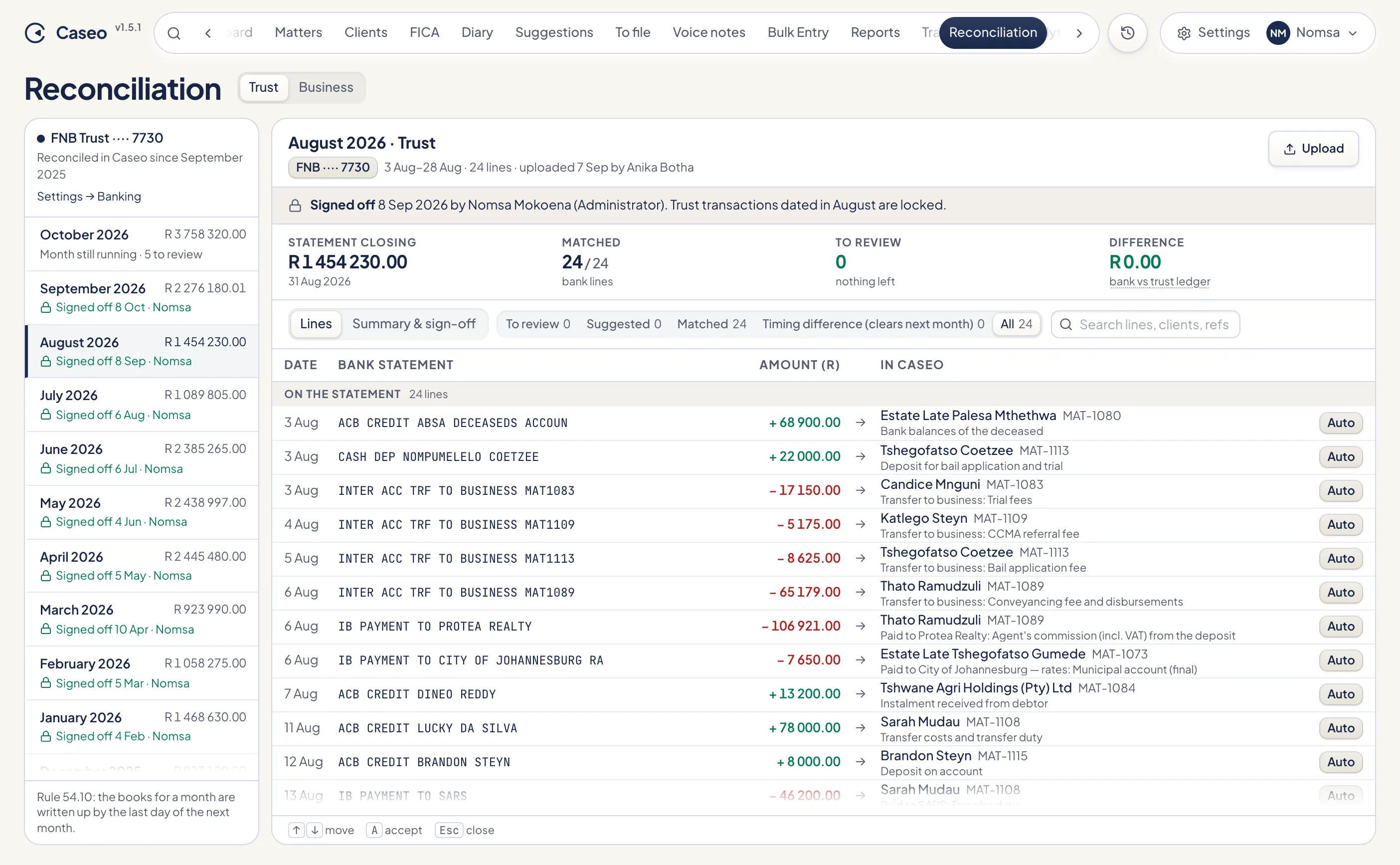Click the FNB ···· 7730 account chip

[x=333, y=168]
